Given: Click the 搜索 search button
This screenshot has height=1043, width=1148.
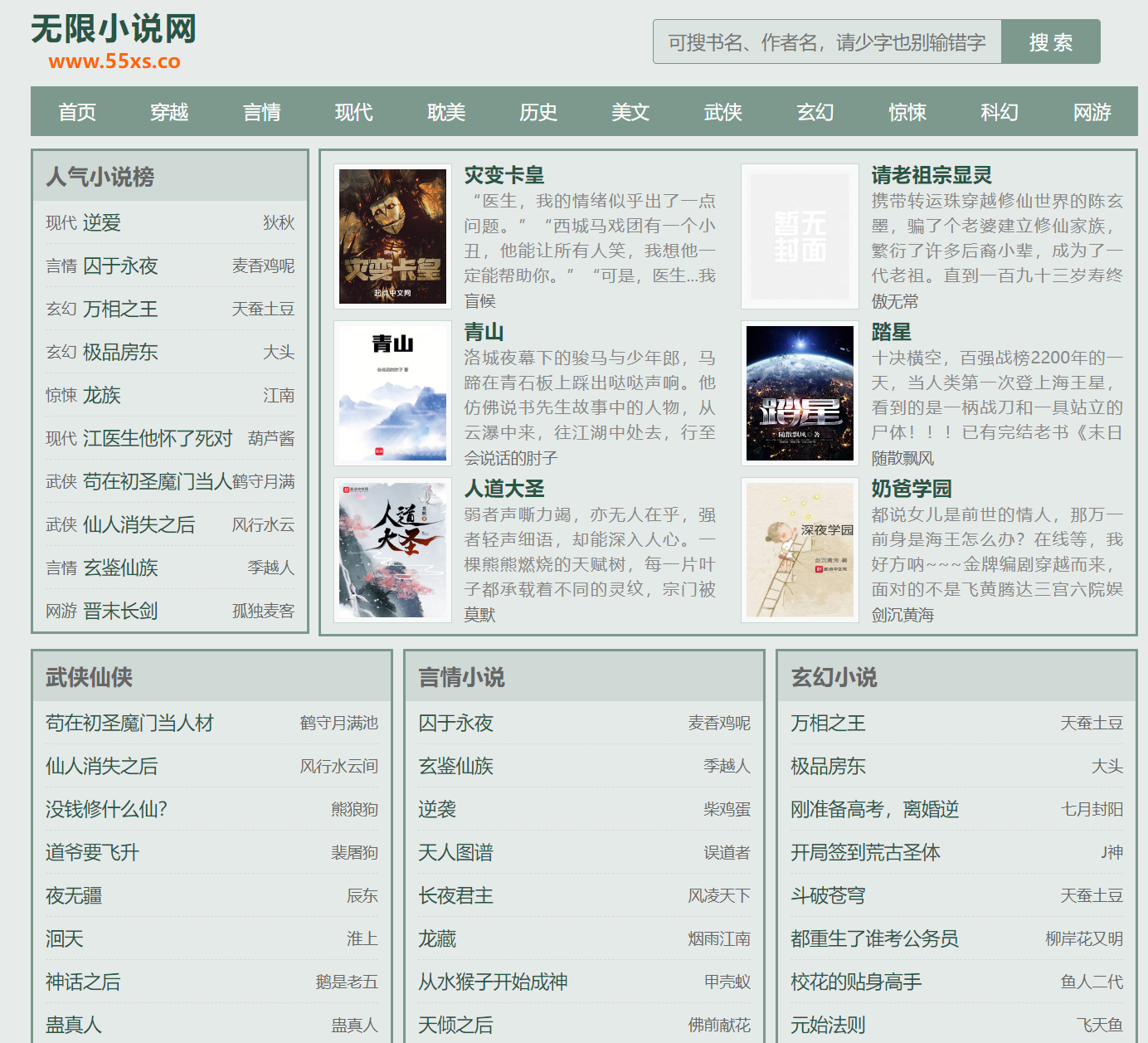Looking at the screenshot, I should coord(1050,41).
